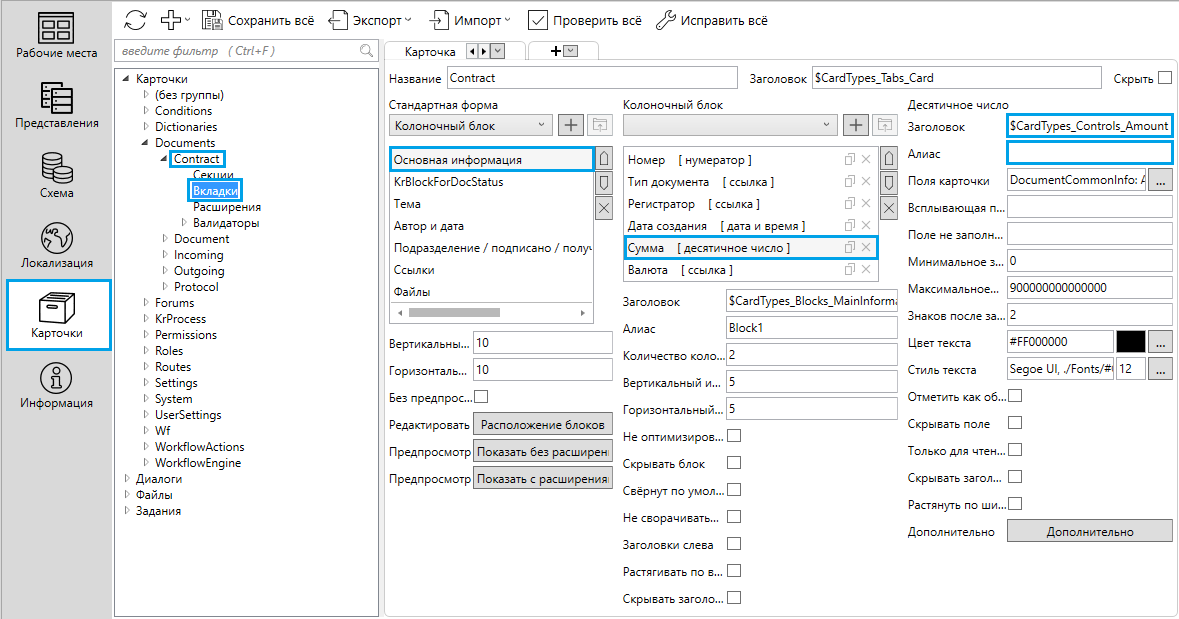Click the search icon in the filter field
The height and width of the screenshot is (619, 1179).
pyautogui.click(x=366, y=51)
